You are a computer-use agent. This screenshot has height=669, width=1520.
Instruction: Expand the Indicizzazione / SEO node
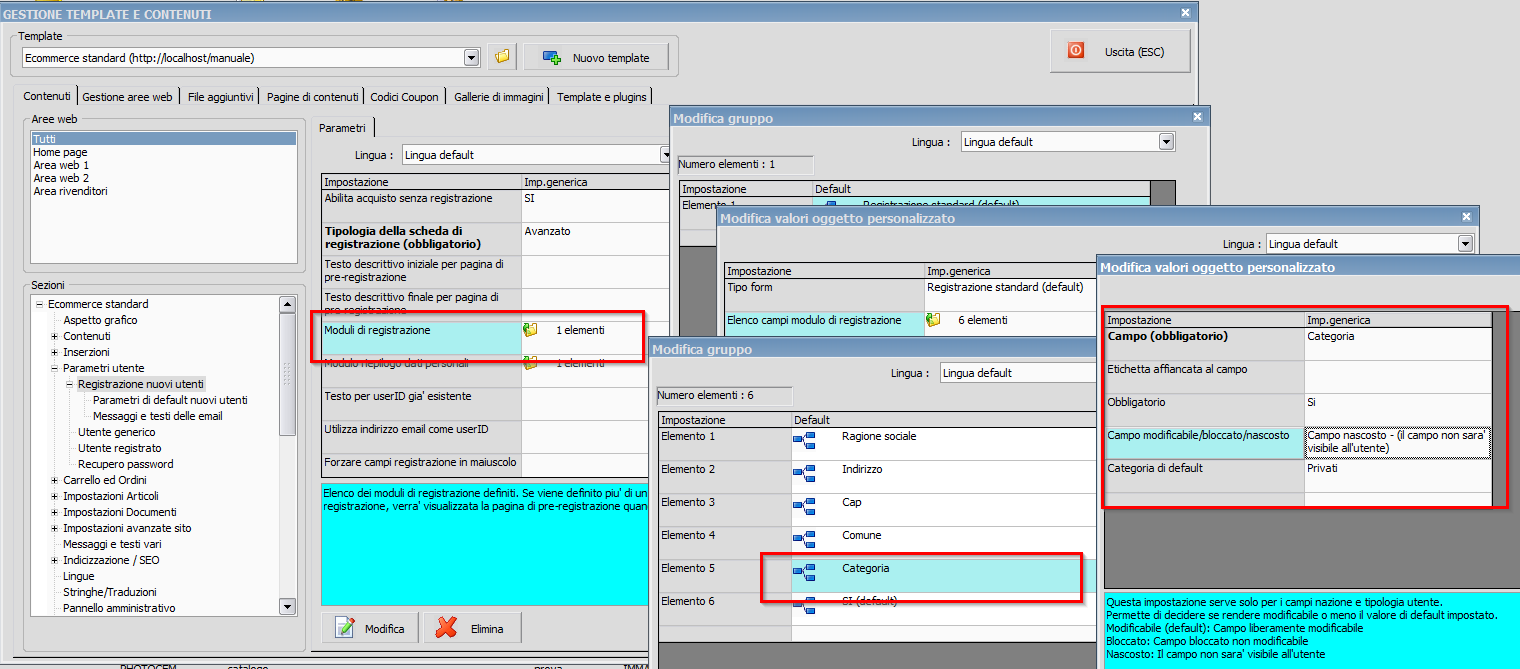[54, 560]
